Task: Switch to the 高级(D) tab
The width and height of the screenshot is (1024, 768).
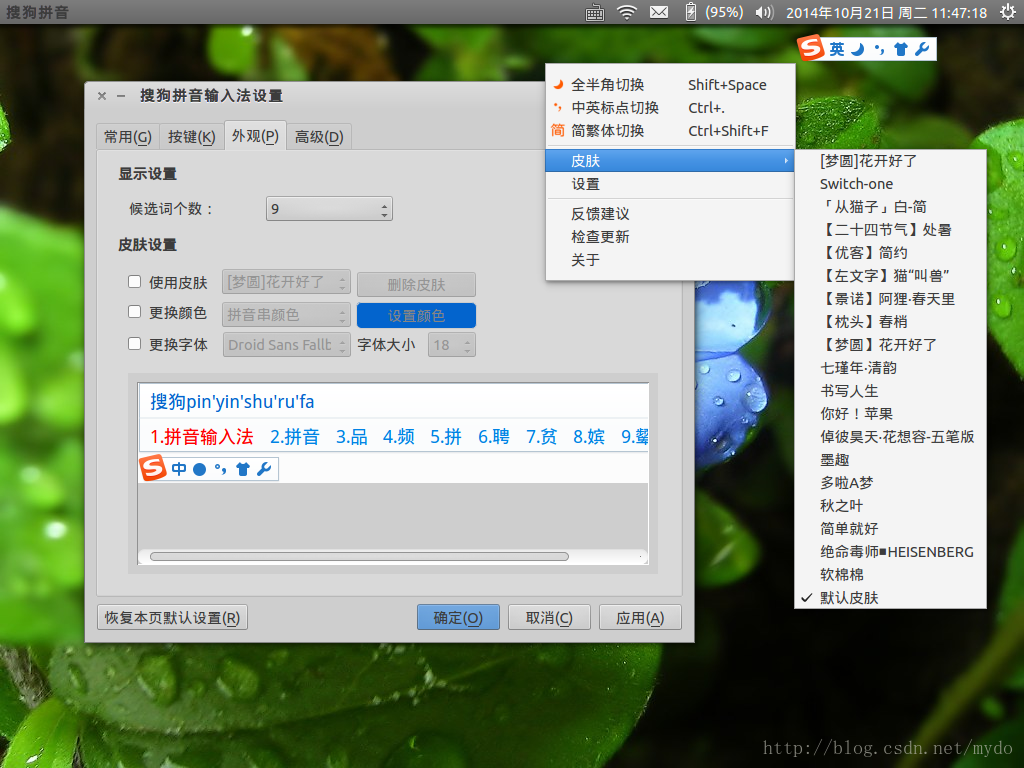Action: pyautogui.click(x=319, y=136)
